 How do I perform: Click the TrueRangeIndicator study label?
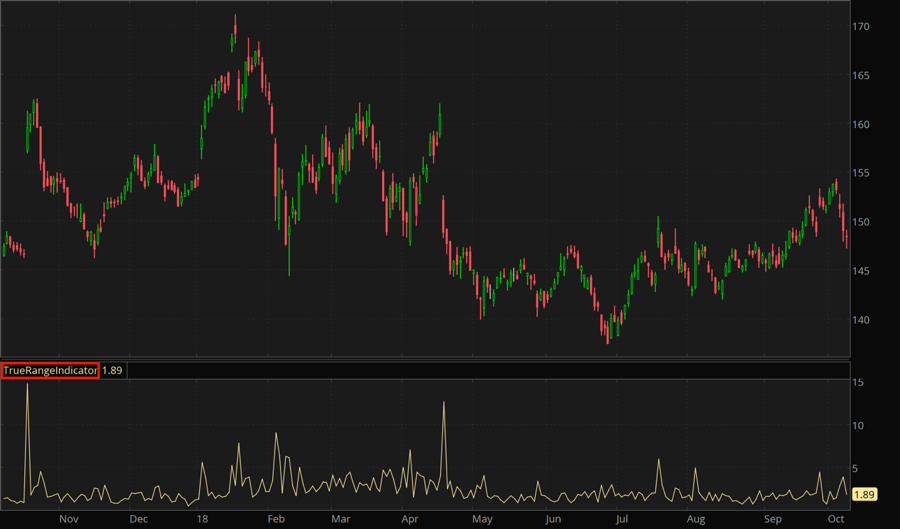tap(50, 370)
